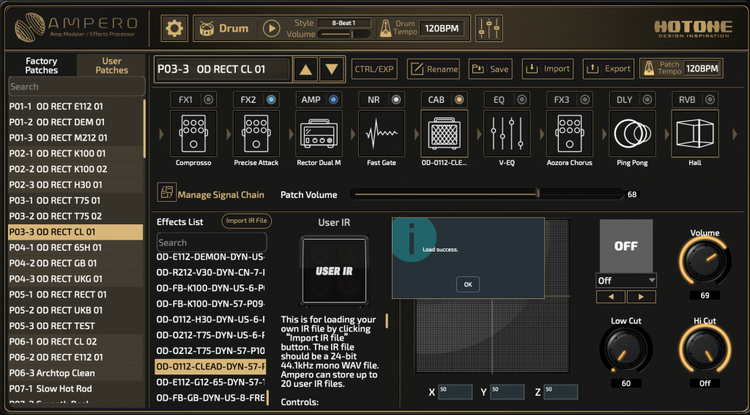Click the HOTONE brand logo

pos(693,29)
